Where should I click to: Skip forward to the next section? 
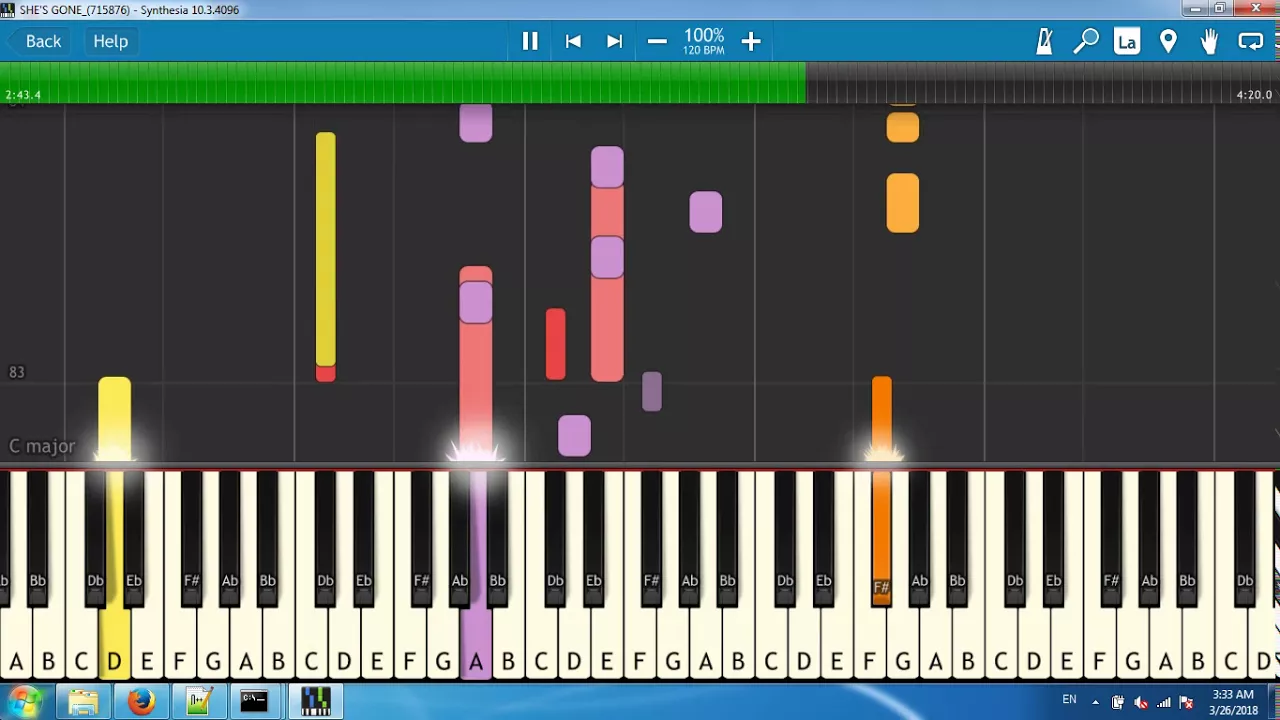(x=614, y=41)
